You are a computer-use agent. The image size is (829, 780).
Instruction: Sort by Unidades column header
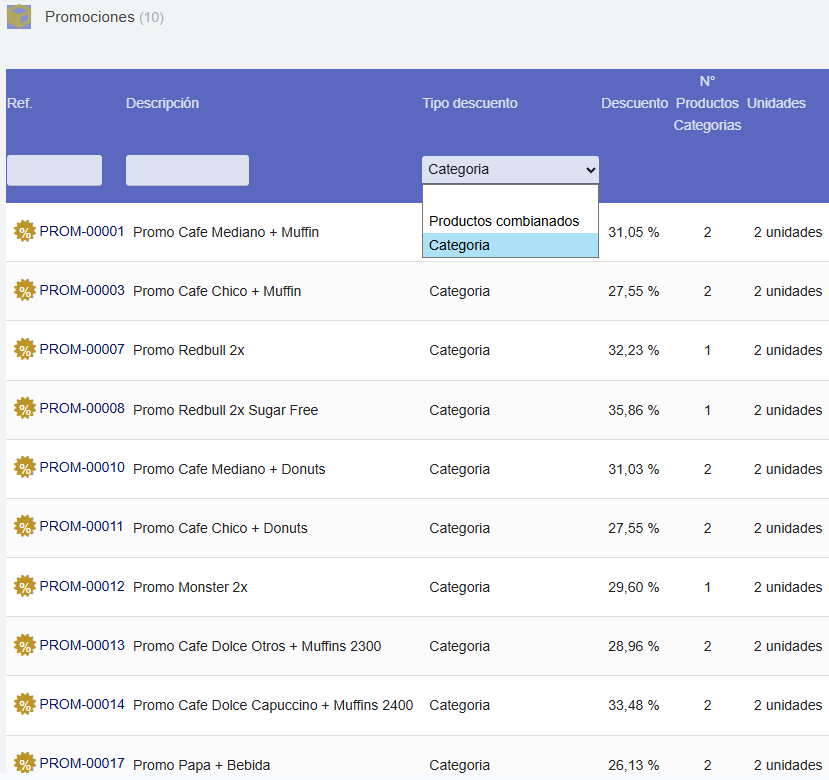[x=776, y=103]
